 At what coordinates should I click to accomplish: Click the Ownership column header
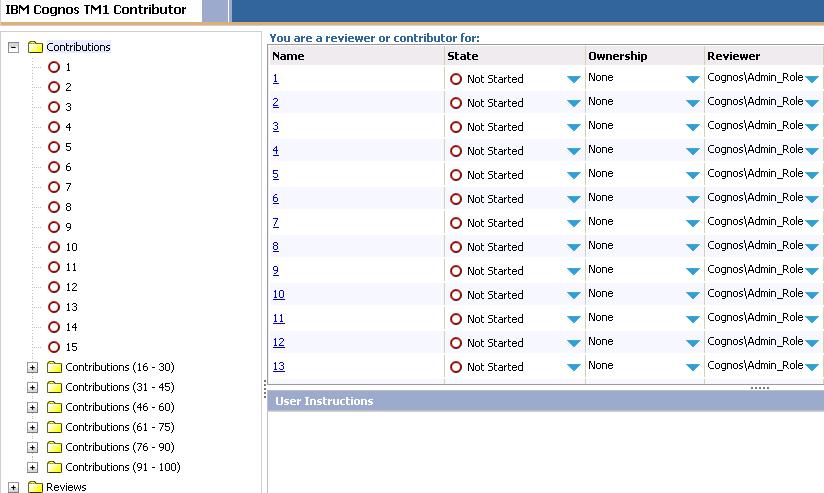point(645,56)
